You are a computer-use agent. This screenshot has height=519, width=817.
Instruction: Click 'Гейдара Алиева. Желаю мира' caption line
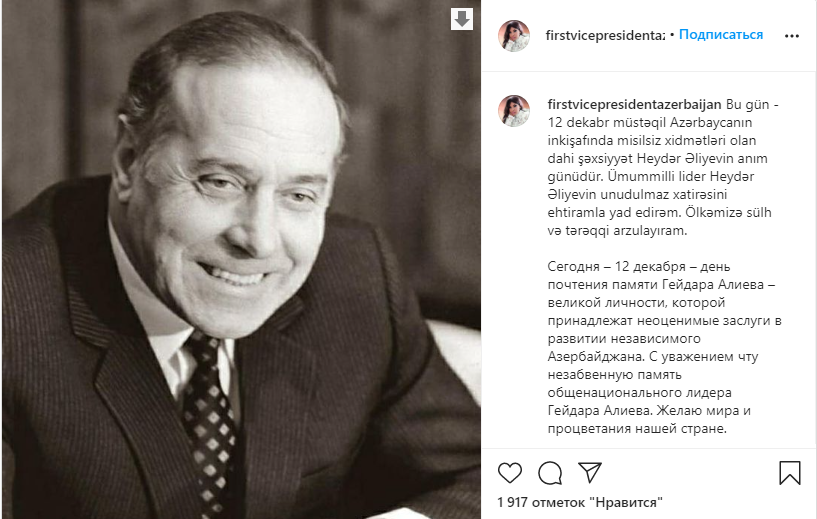pyautogui.click(x=640, y=410)
